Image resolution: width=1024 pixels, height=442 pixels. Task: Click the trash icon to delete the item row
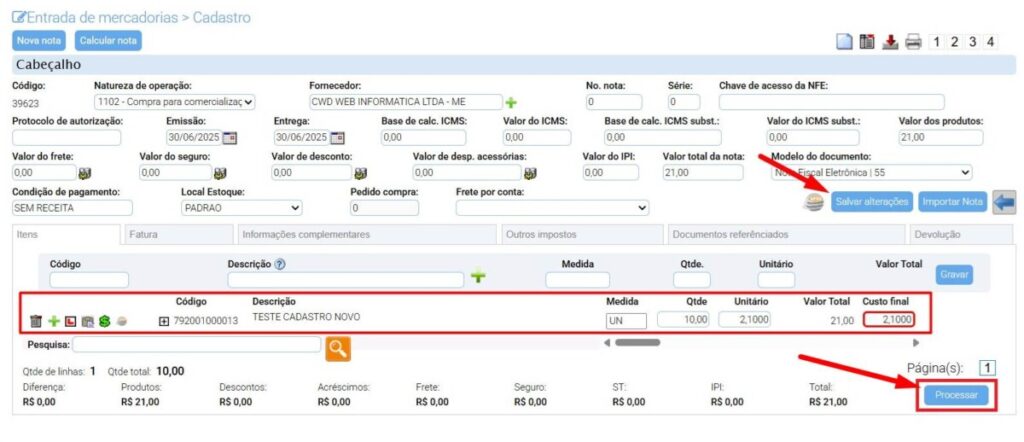36,321
